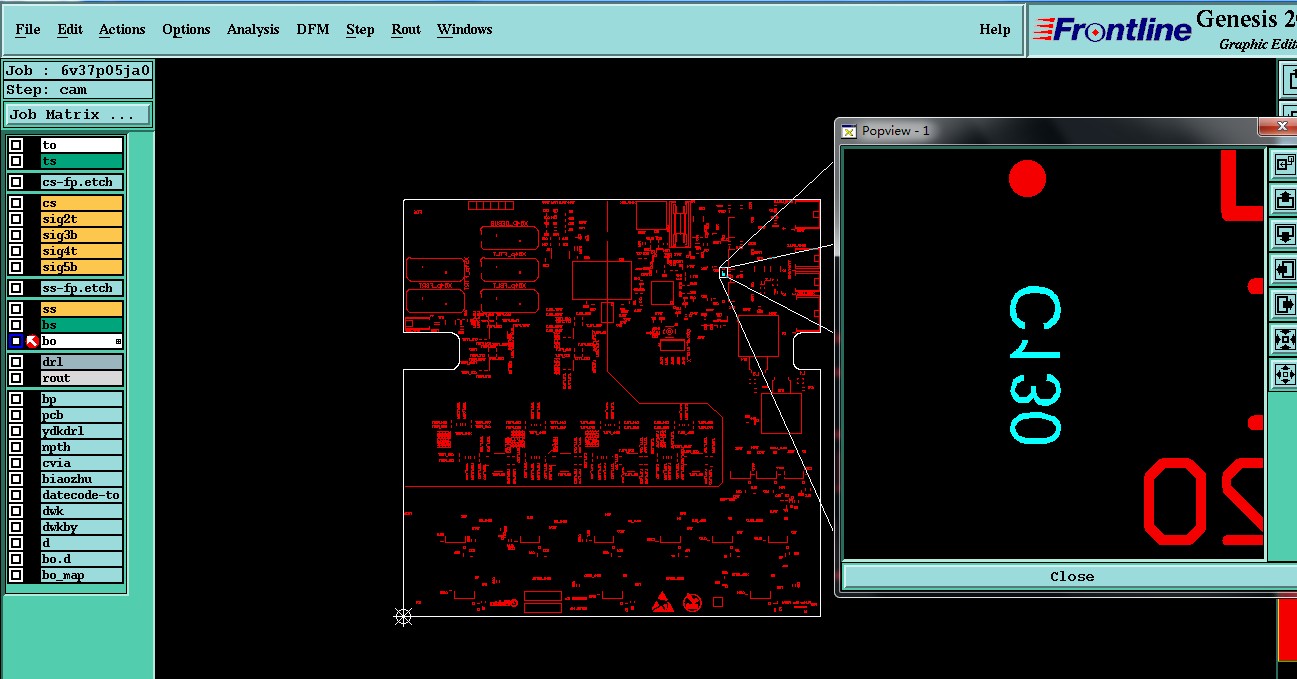Click the four-way pan icon in Popview
This screenshot has width=1297, height=679.
pos(1284,374)
